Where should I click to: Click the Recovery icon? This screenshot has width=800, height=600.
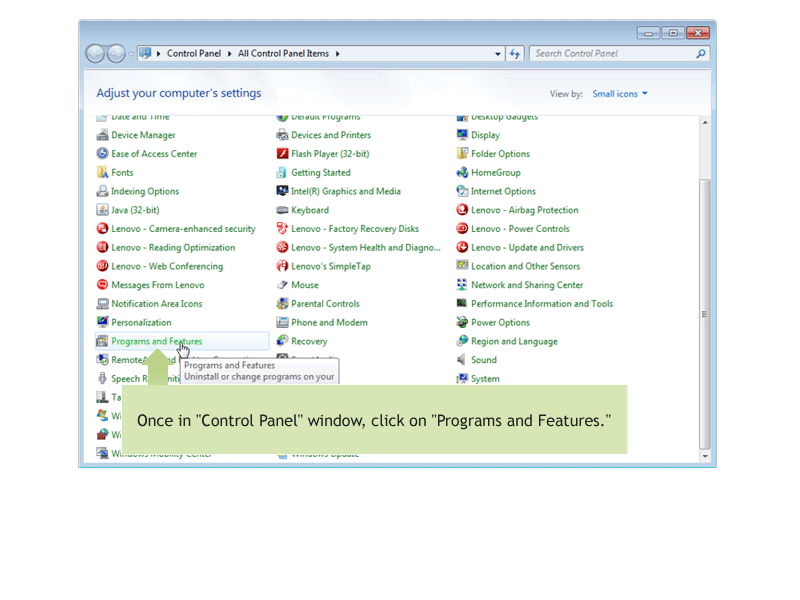tap(282, 341)
